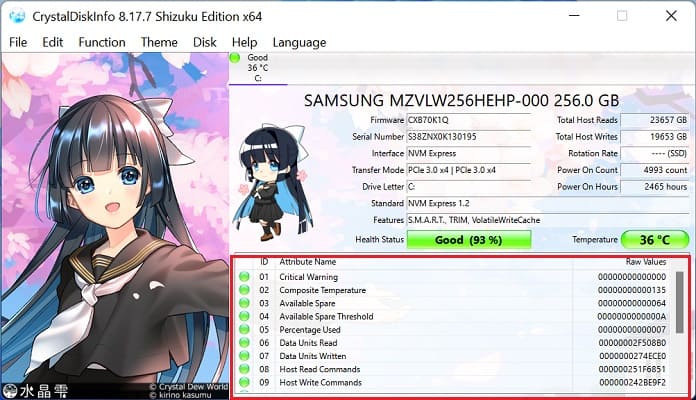Open the Language menu
696x400 pixels.
tap(299, 42)
